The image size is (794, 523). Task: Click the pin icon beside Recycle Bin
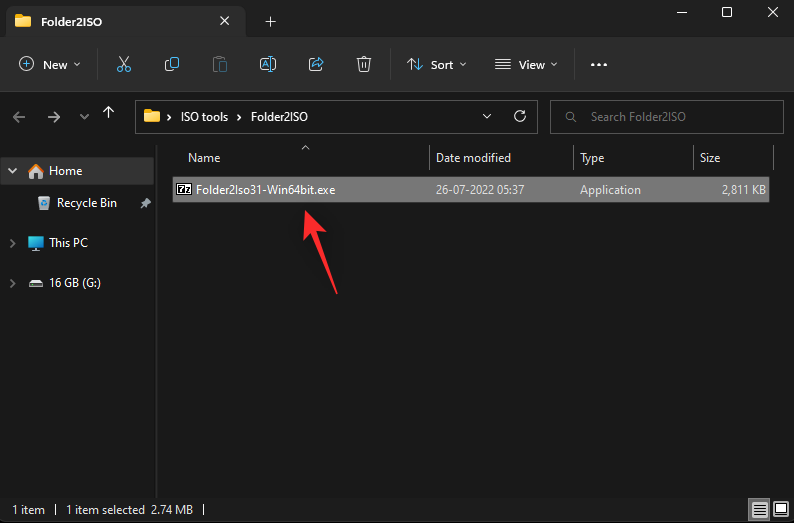(145, 203)
